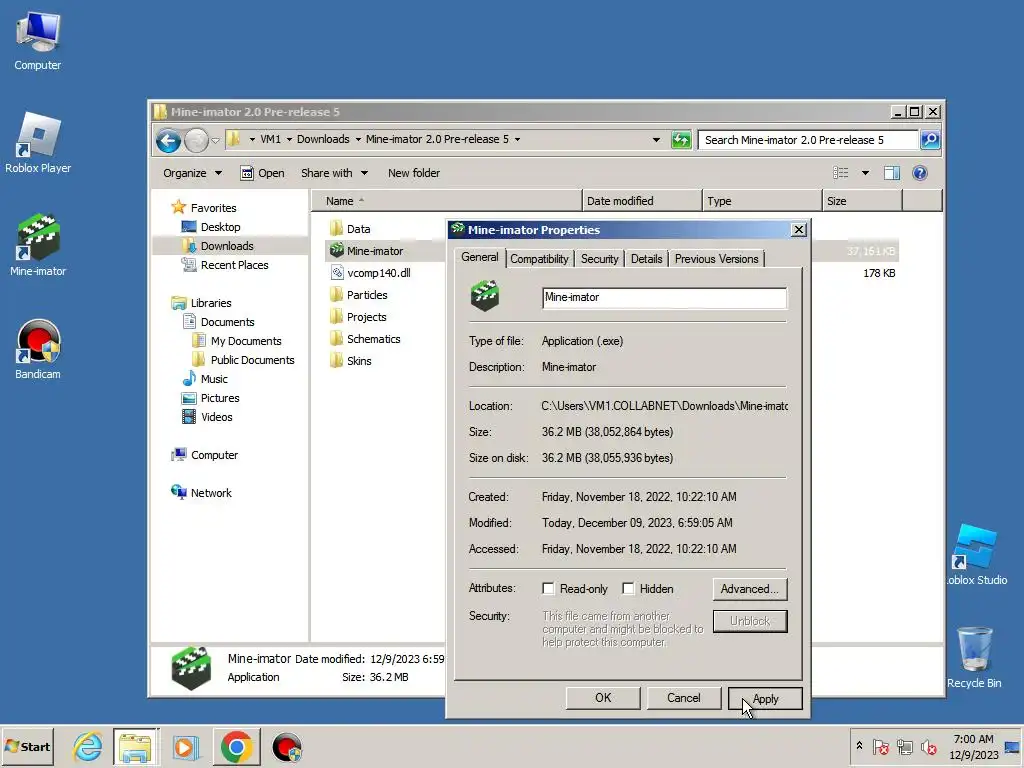Open the Start menu
Image resolution: width=1024 pixels, height=768 pixels.
pos(28,747)
